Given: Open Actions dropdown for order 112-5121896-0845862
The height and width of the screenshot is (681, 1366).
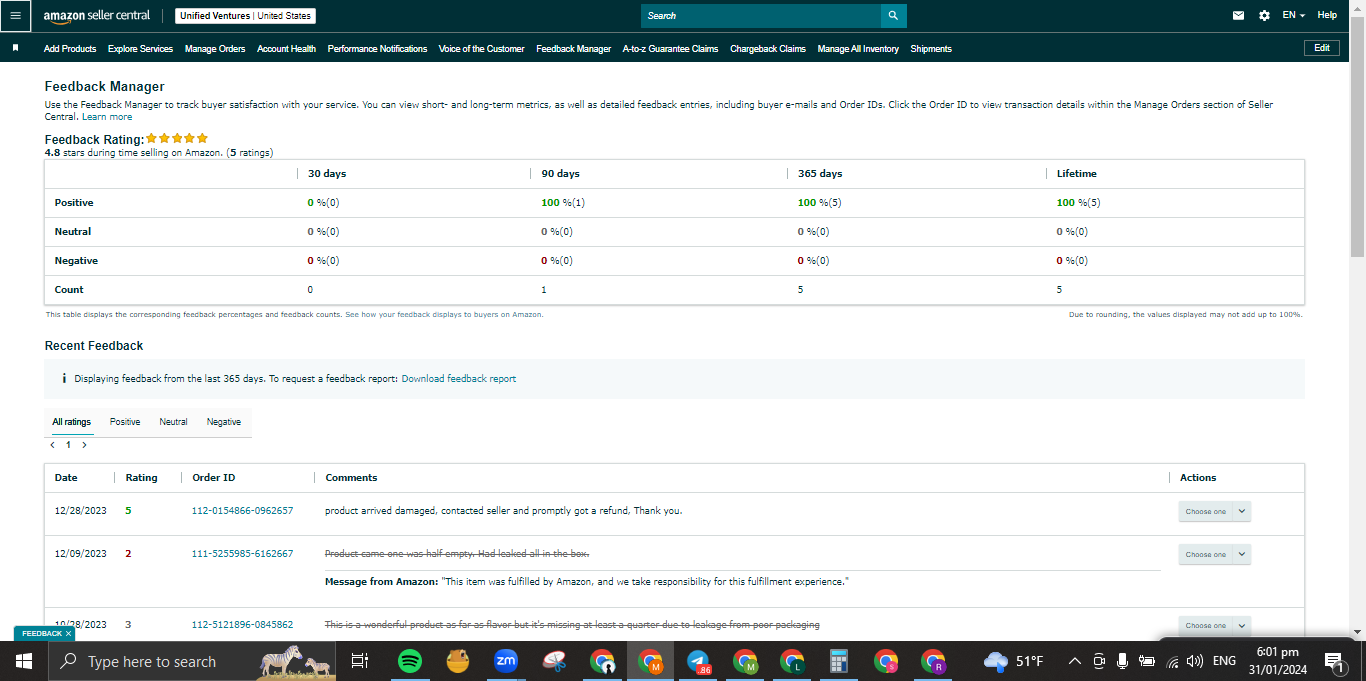Looking at the screenshot, I should point(1214,625).
